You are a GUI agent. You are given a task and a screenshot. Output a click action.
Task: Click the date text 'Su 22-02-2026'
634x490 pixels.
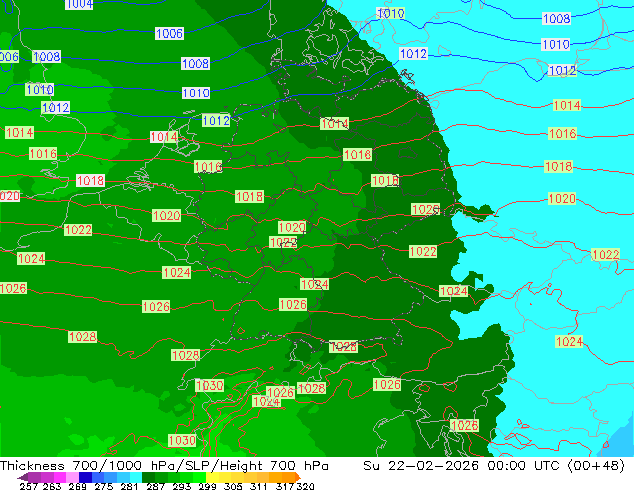pyautogui.click(x=421, y=466)
